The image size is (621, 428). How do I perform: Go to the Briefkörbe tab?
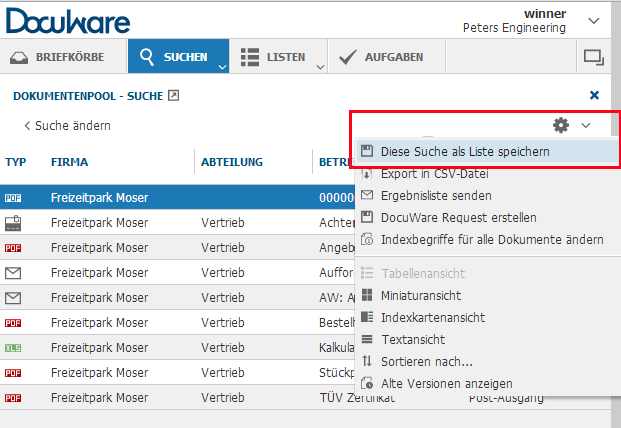[x=59, y=57]
